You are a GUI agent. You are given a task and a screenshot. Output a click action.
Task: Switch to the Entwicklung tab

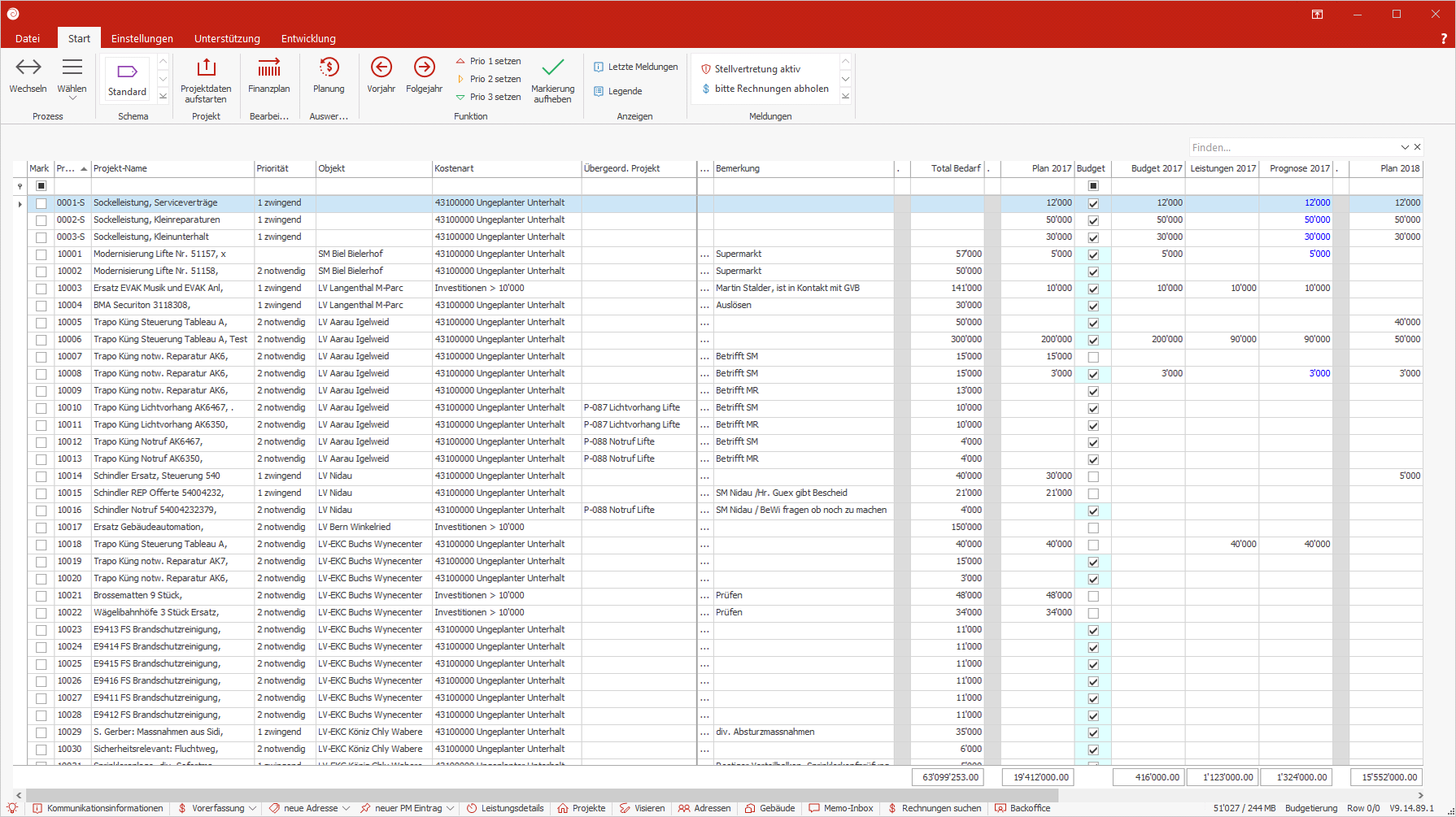tap(308, 38)
